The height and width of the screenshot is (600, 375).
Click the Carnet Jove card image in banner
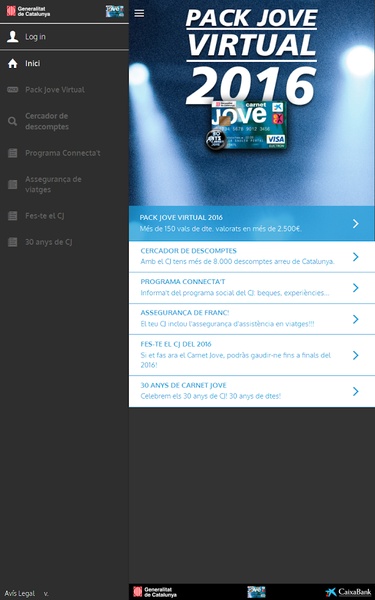click(246, 126)
